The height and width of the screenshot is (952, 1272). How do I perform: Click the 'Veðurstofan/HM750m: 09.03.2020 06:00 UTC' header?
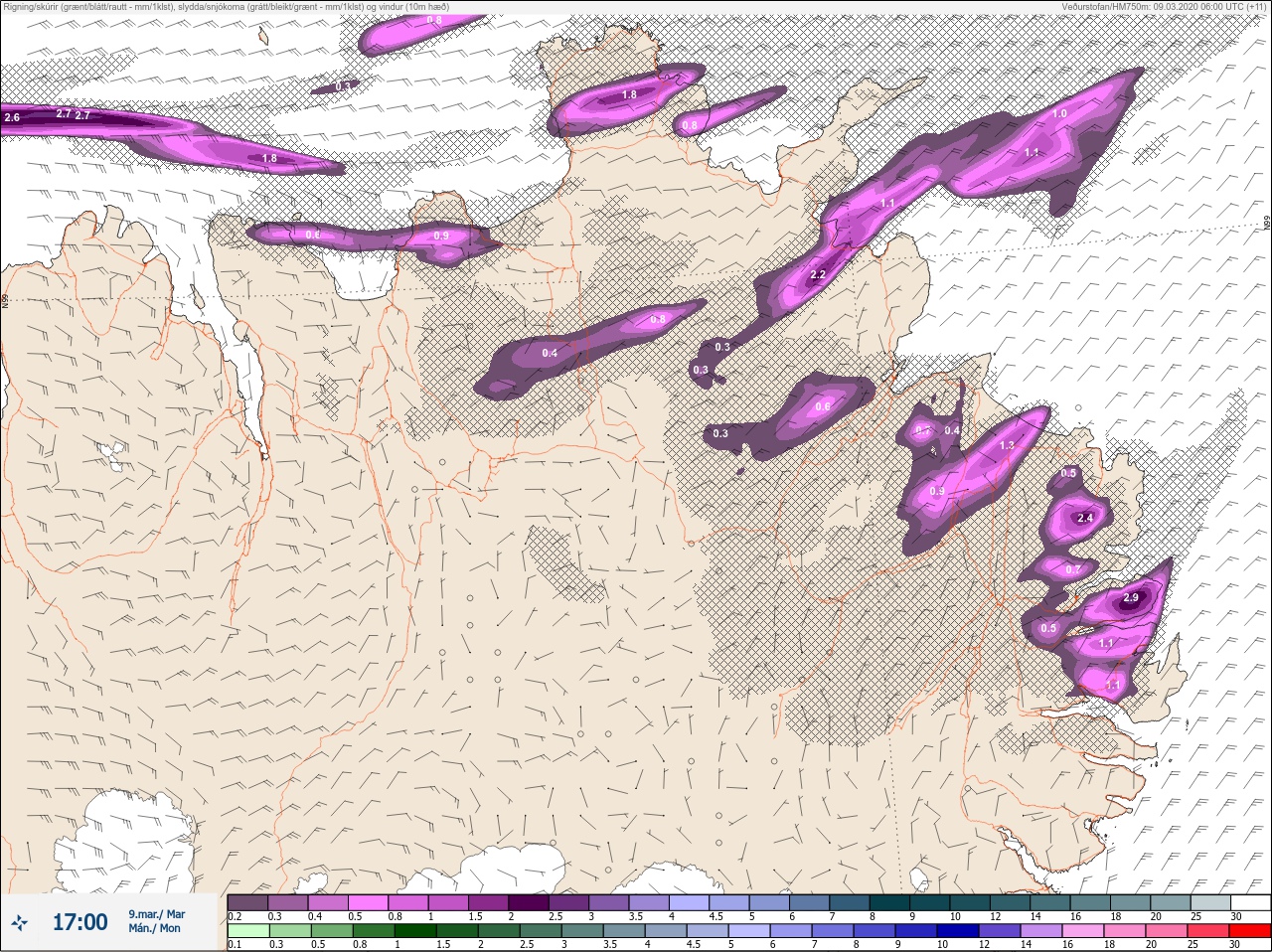click(1164, 6)
